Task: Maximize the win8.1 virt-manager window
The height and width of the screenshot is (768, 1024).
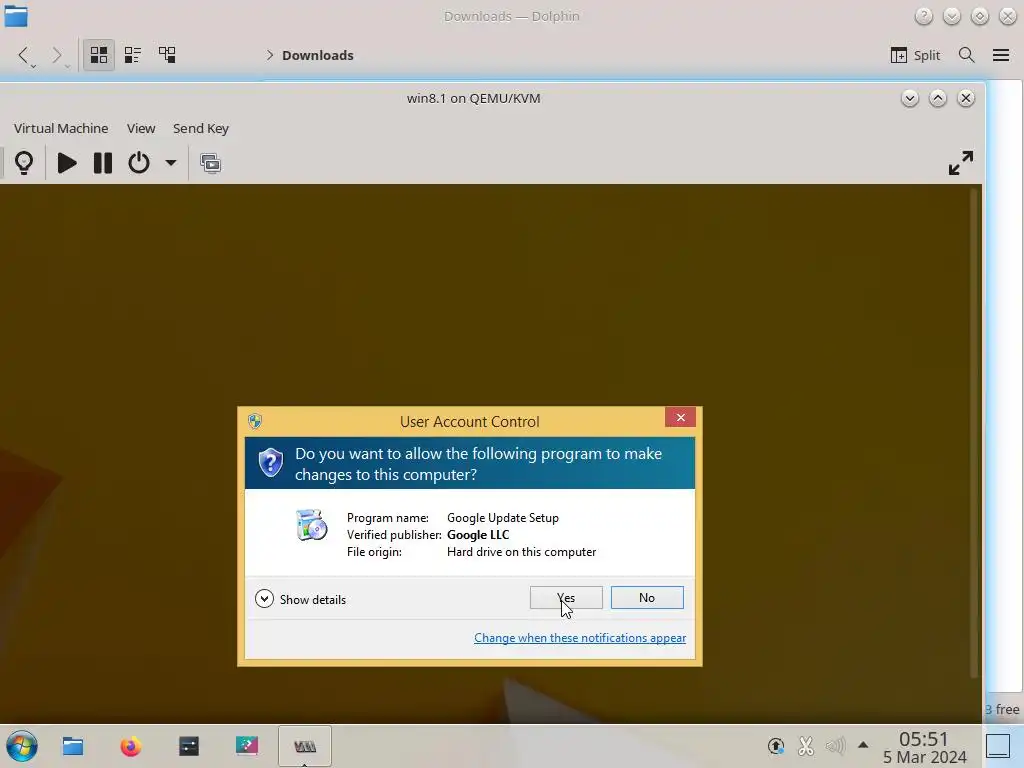Action: pyautogui.click(x=938, y=98)
